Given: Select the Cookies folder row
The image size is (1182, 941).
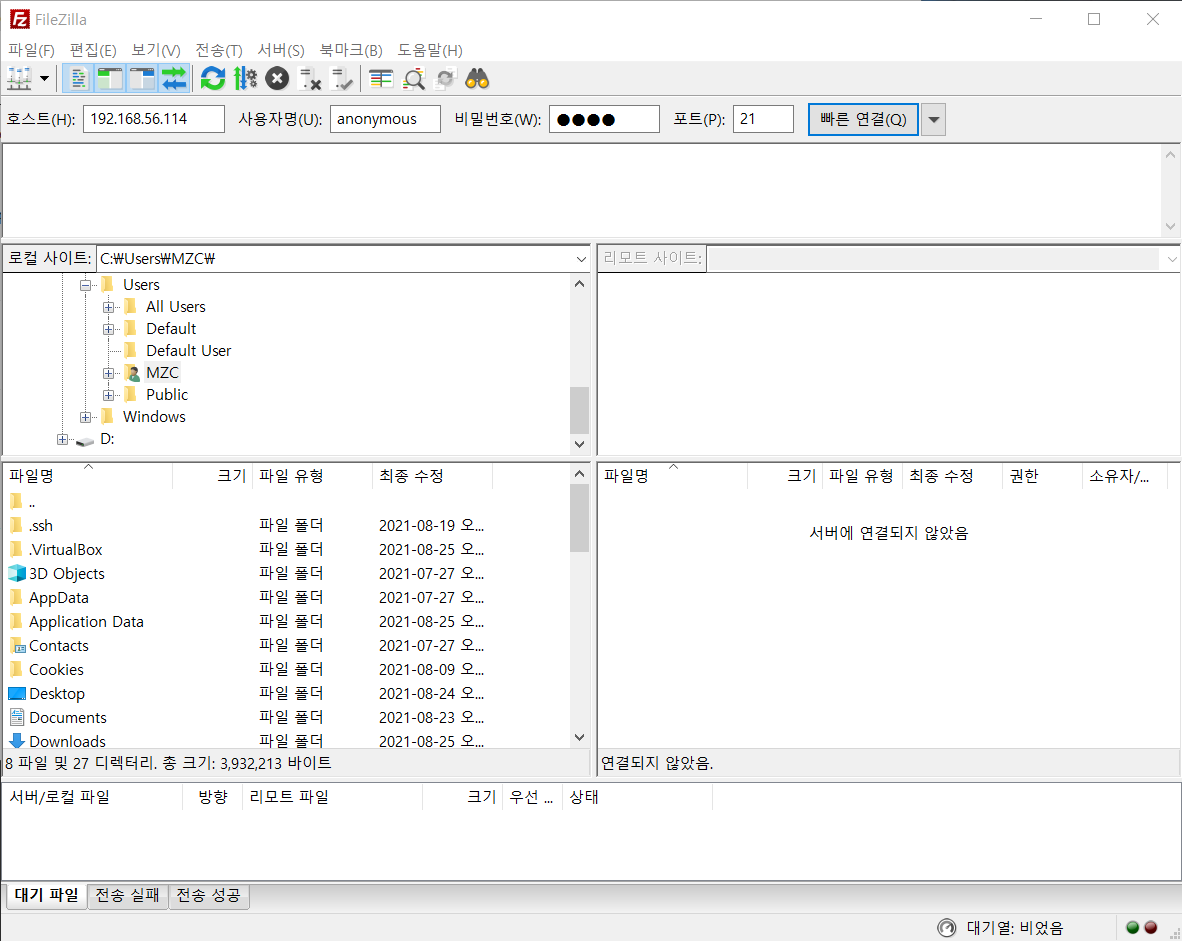Looking at the screenshot, I should (x=286, y=670).
